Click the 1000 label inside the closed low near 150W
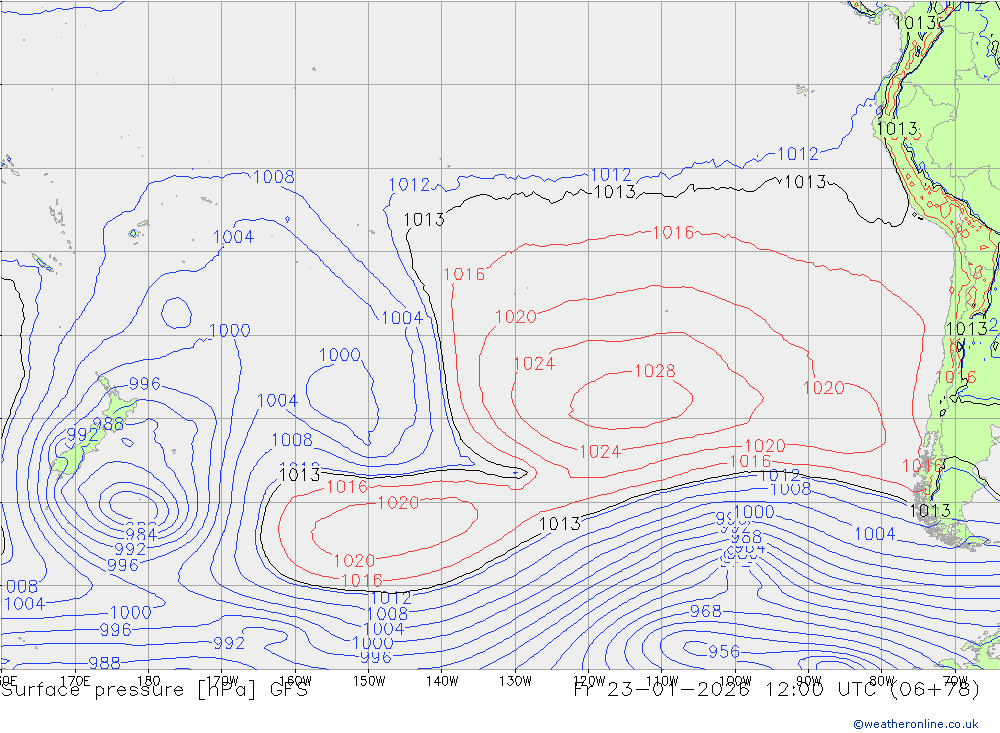This screenshot has width=1000, height=733. [x=339, y=355]
